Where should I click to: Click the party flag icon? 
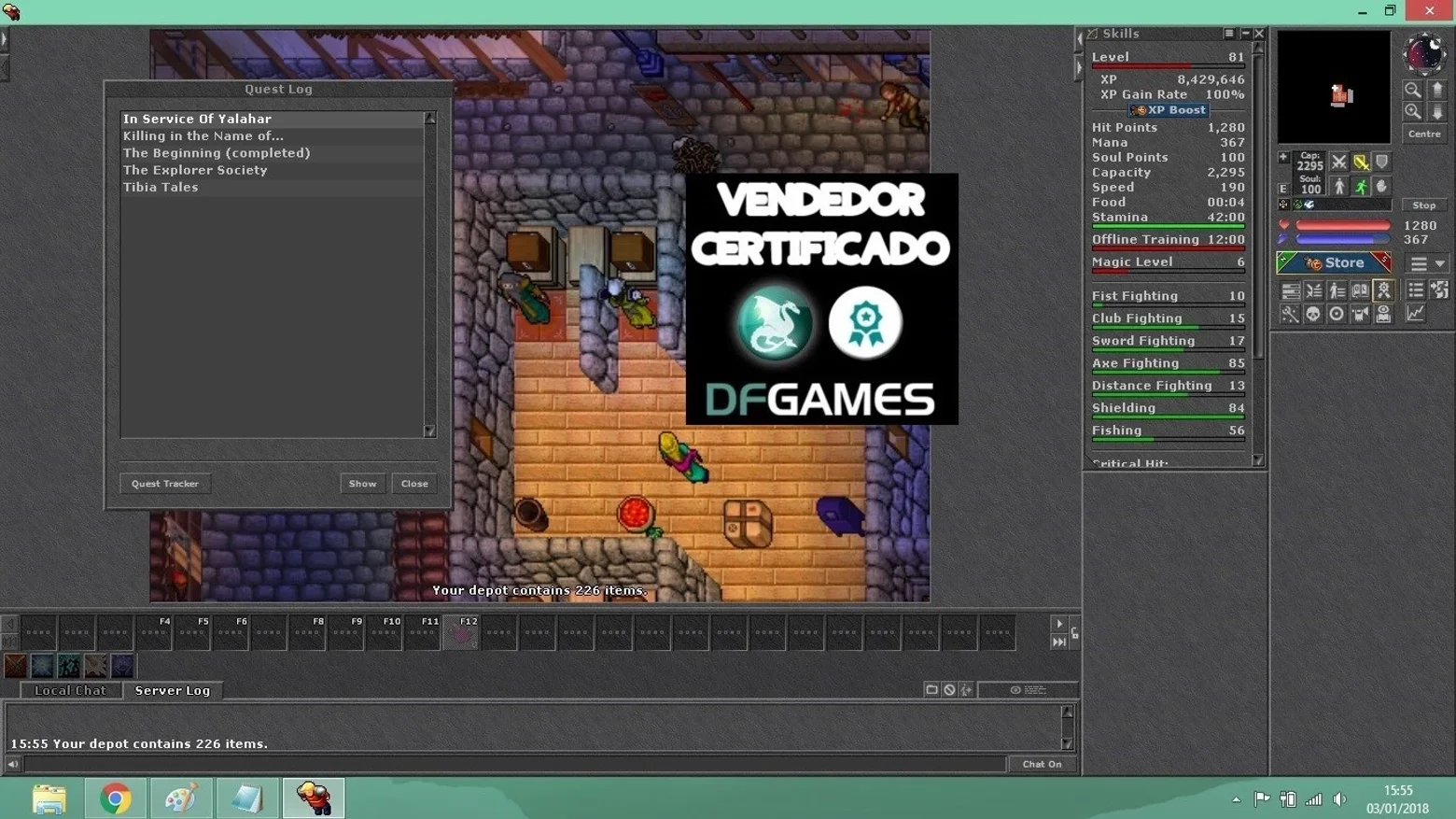(1360, 314)
